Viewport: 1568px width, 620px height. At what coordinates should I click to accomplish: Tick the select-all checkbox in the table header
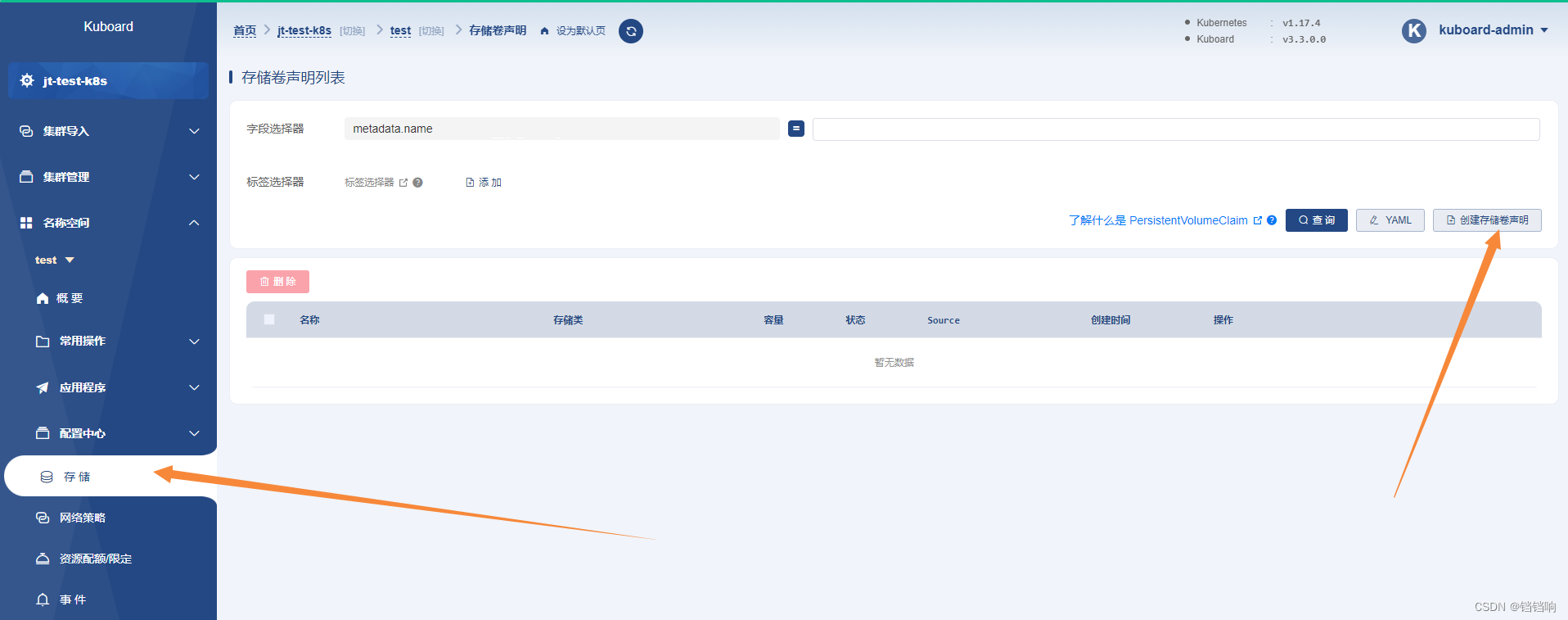[269, 319]
